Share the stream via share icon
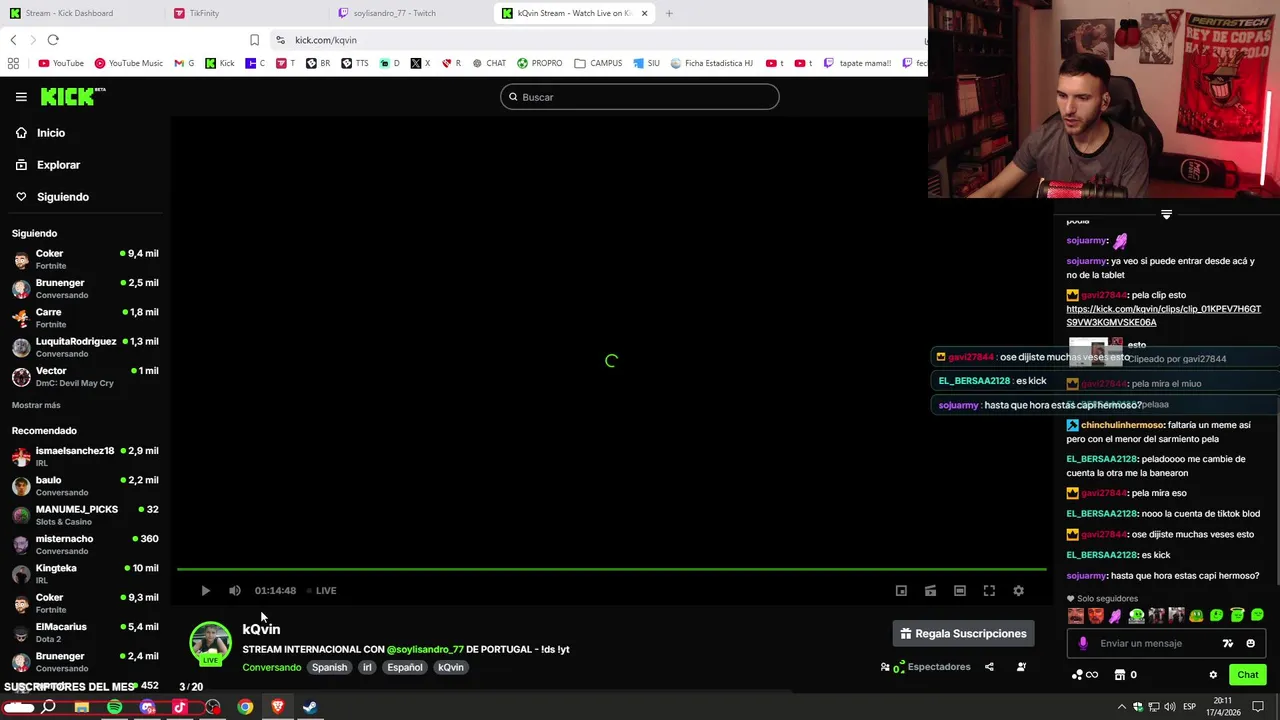The width and height of the screenshot is (1280, 720). (x=989, y=667)
